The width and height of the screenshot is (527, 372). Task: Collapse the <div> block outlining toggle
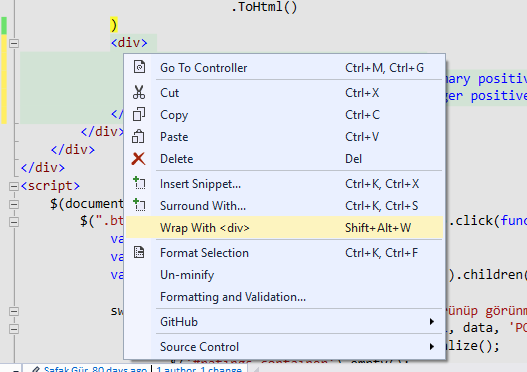pyautogui.click(x=14, y=43)
